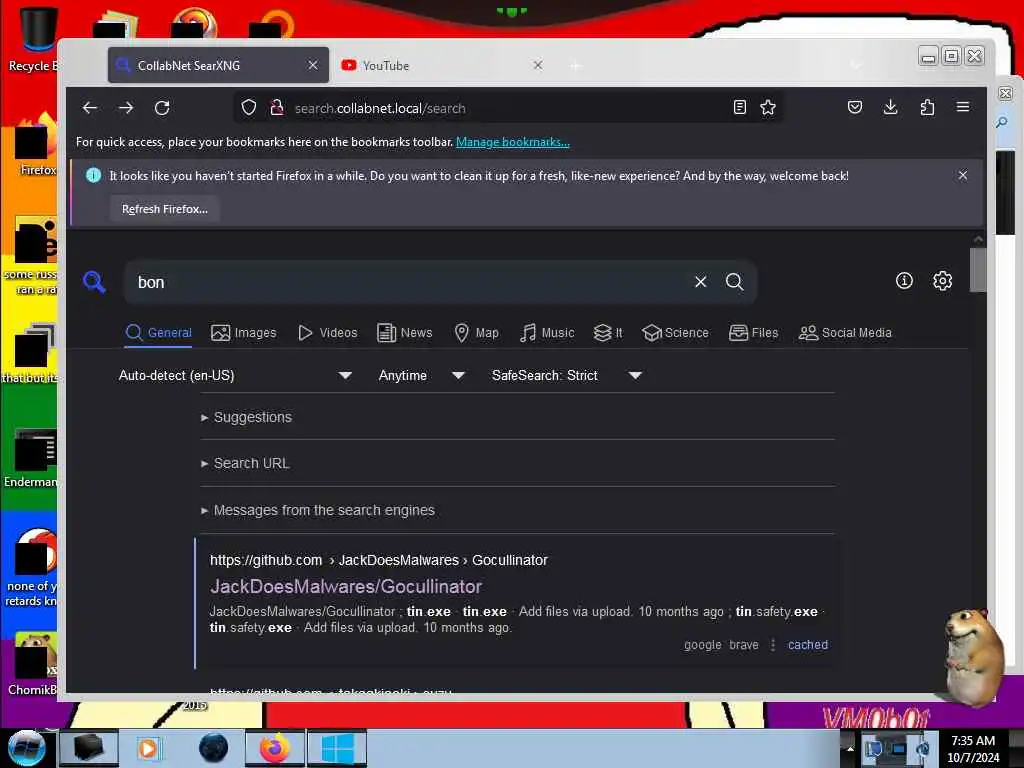Go back with the browser back arrow
The height and width of the screenshot is (768, 1024).
click(90, 108)
